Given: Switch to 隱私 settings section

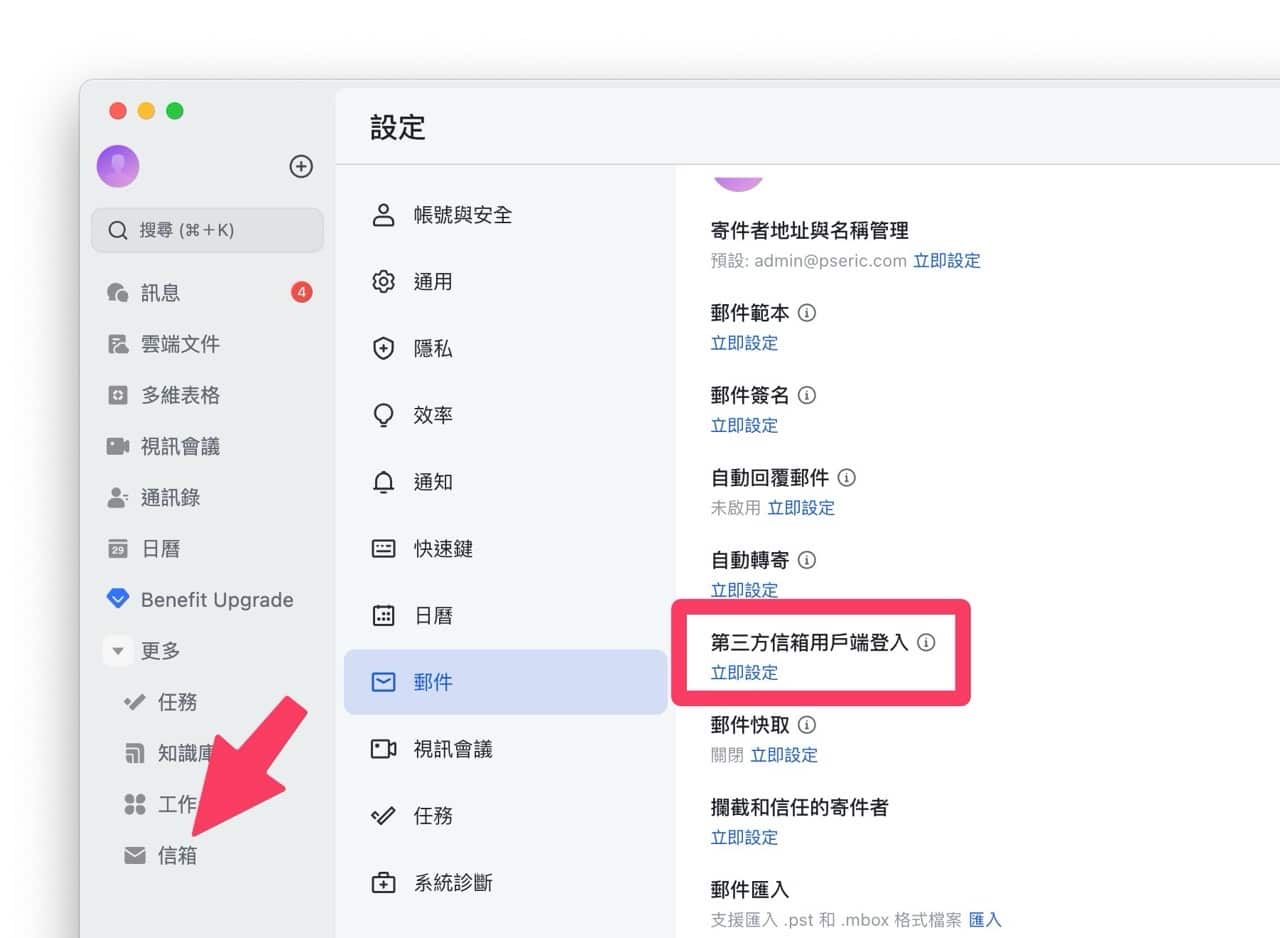Looking at the screenshot, I should (x=433, y=348).
